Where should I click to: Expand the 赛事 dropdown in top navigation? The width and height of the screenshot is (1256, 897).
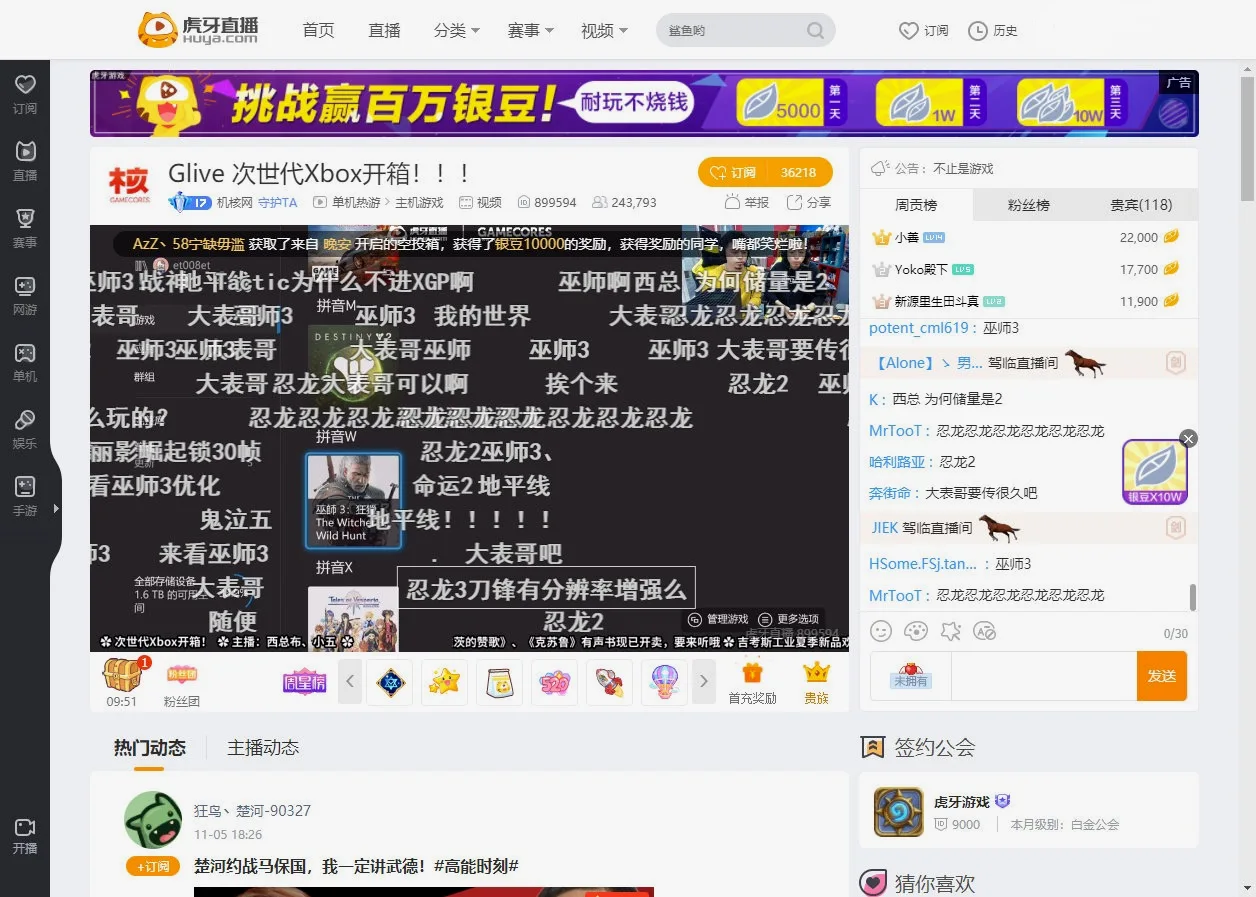coord(530,31)
